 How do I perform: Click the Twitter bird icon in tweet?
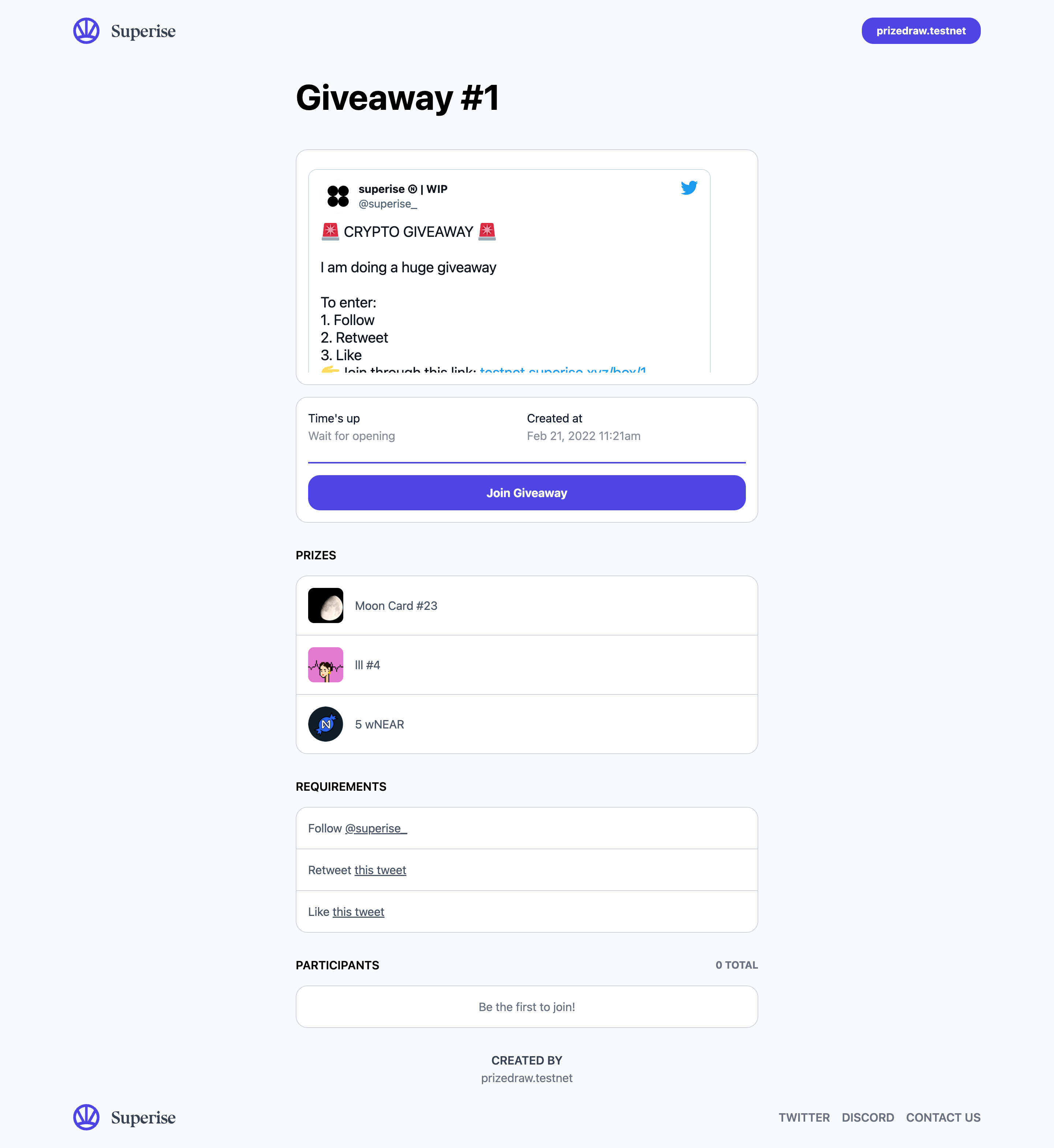(689, 188)
